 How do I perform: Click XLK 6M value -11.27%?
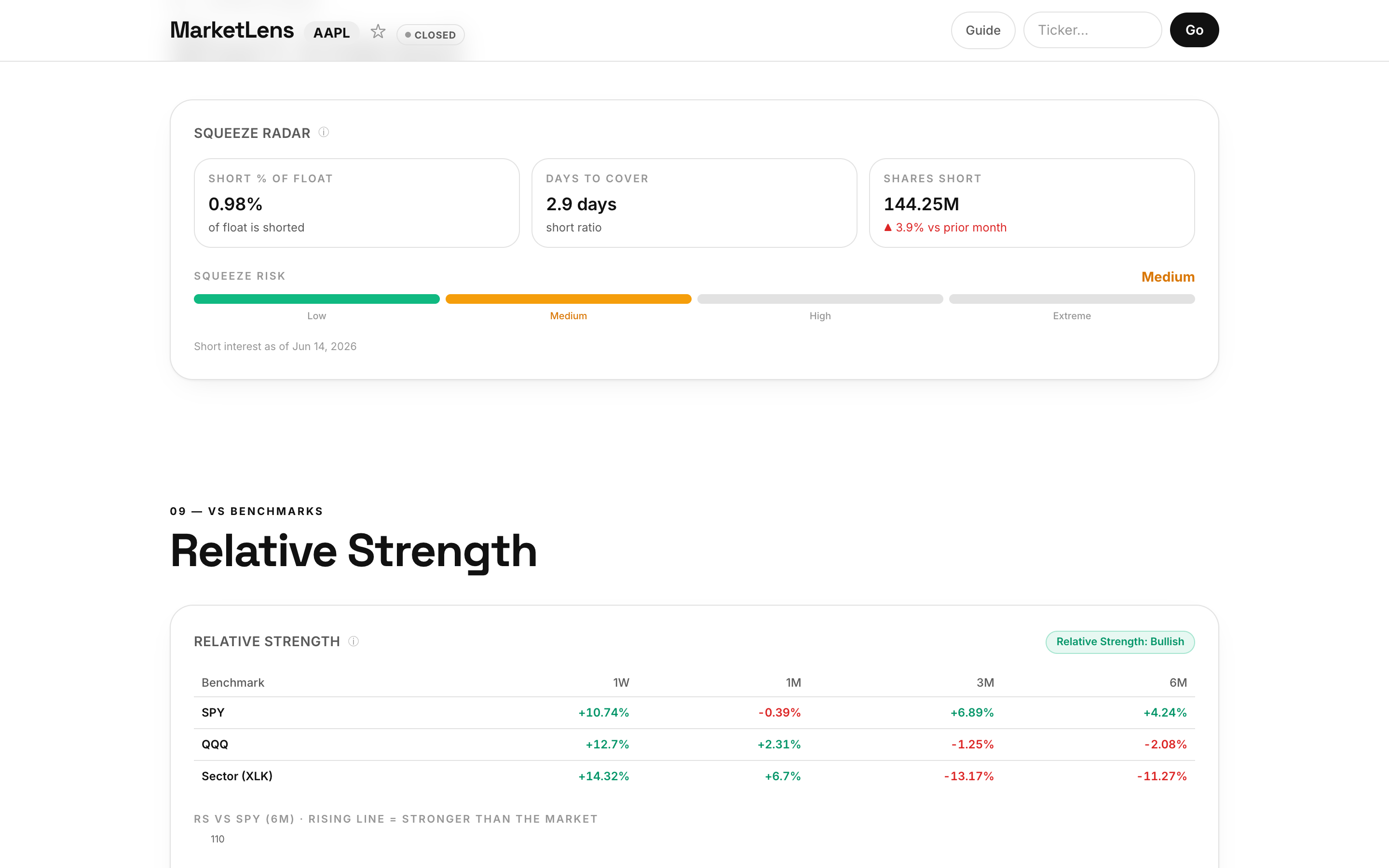point(1162,776)
